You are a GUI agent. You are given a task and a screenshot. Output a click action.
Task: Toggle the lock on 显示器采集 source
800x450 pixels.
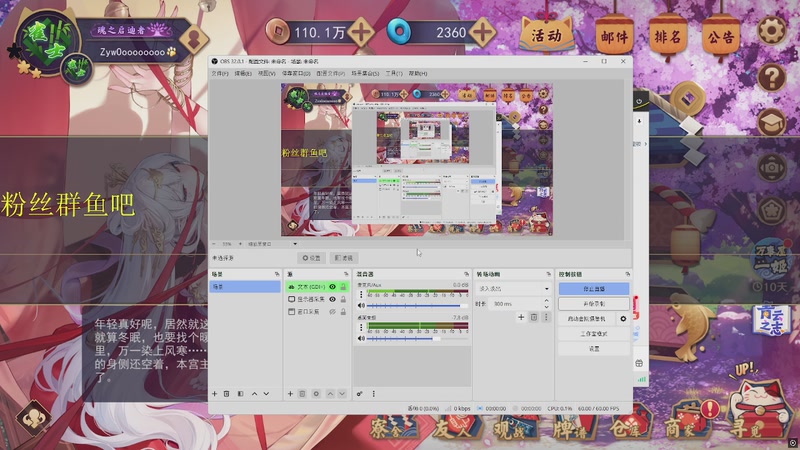click(343, 299)
